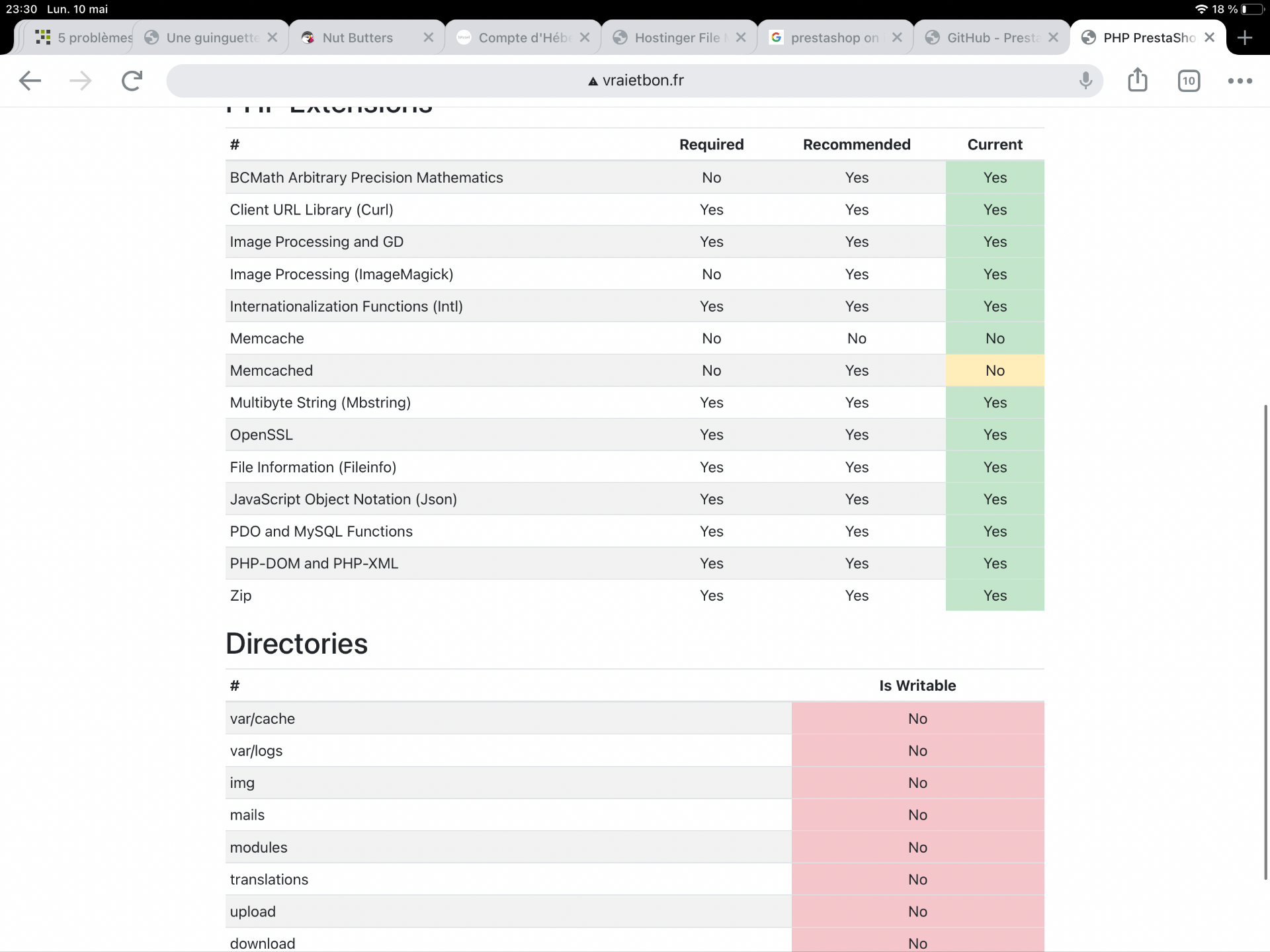Open the three-dot browser menu
The height and width of the screenshot is (952, 1270).
tap(1240, 81)
